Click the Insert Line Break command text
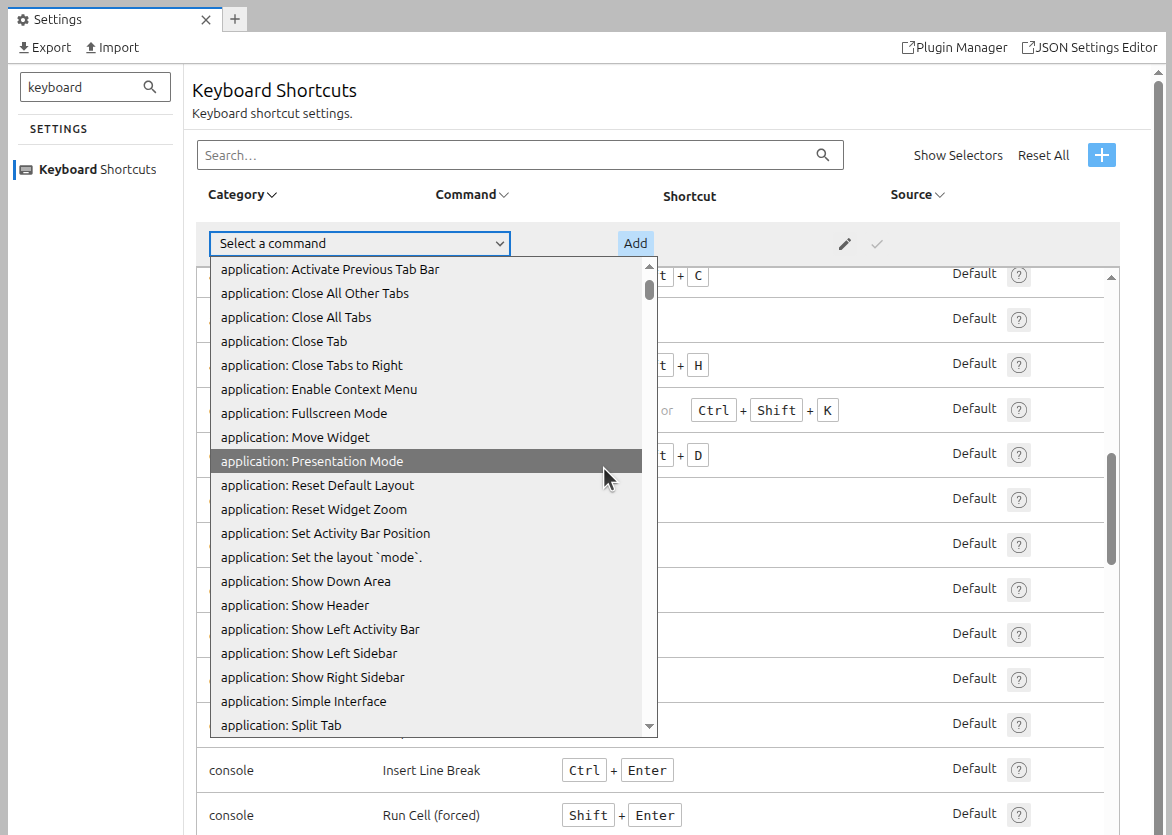 [x=431, y=770]
